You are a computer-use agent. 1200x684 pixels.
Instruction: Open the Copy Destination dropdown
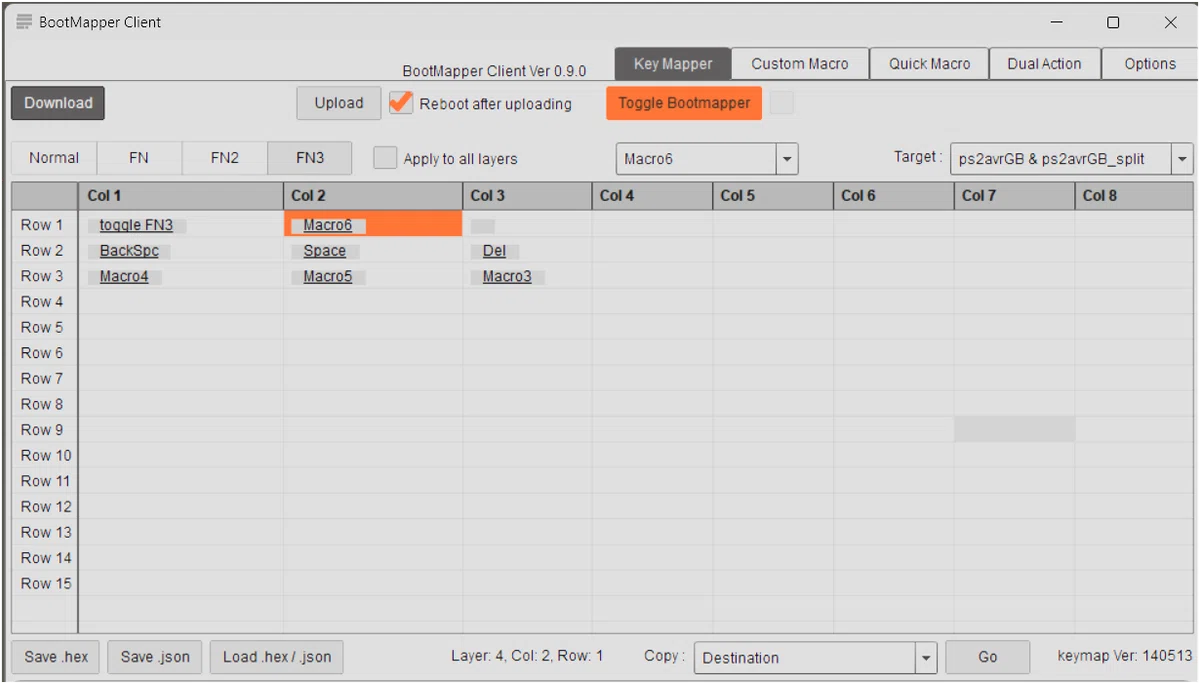[927, 657]
